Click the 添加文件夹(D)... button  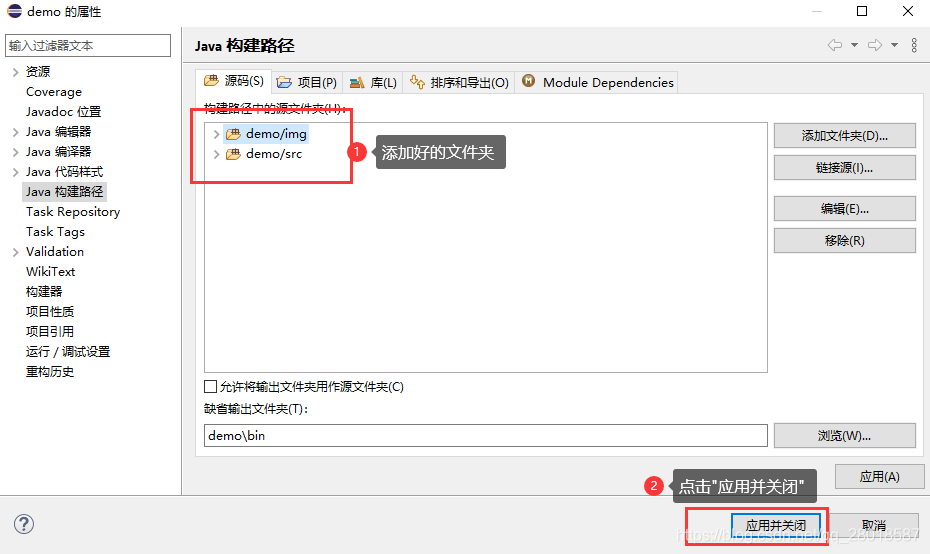point(845,136)
